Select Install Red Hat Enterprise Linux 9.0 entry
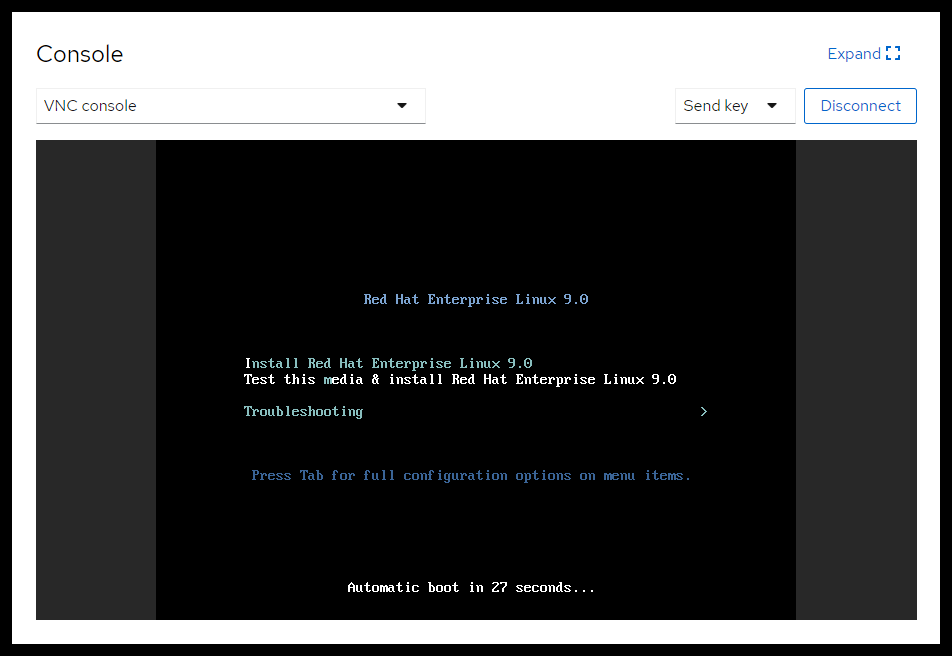Image resolution: width=952 pixels, height=656 pixels. [x=388, y=363]
